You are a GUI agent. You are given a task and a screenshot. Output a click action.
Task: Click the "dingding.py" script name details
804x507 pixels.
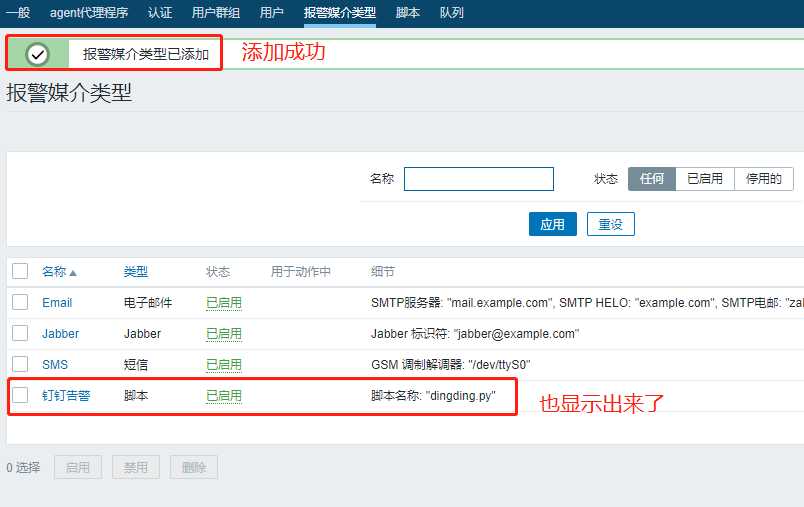[433, 395]
